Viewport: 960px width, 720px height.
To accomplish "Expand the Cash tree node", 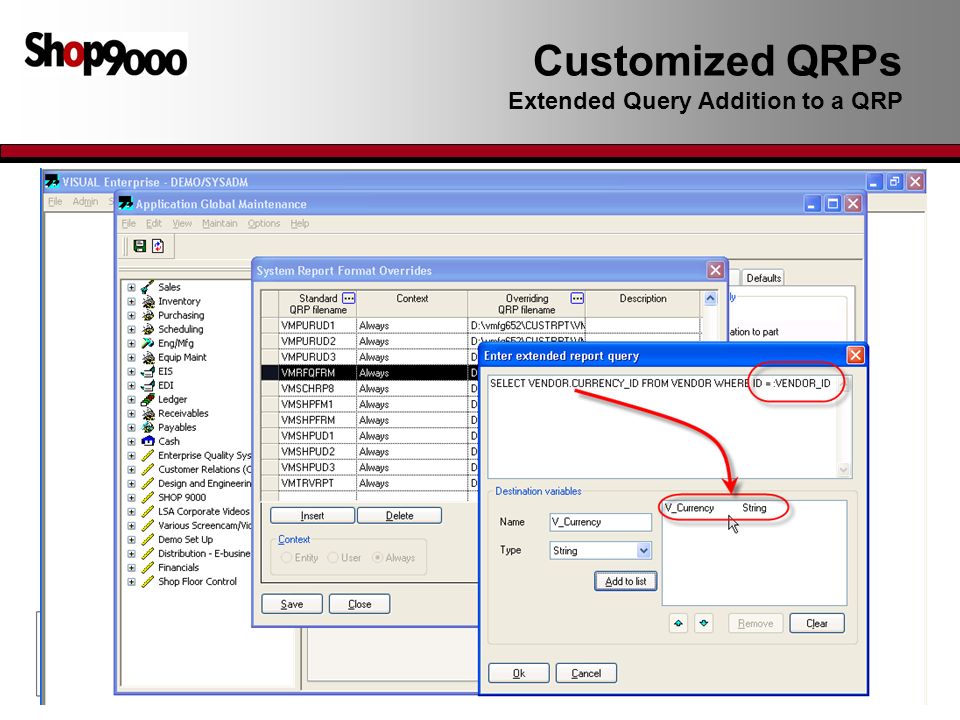I will coord(131,441).
